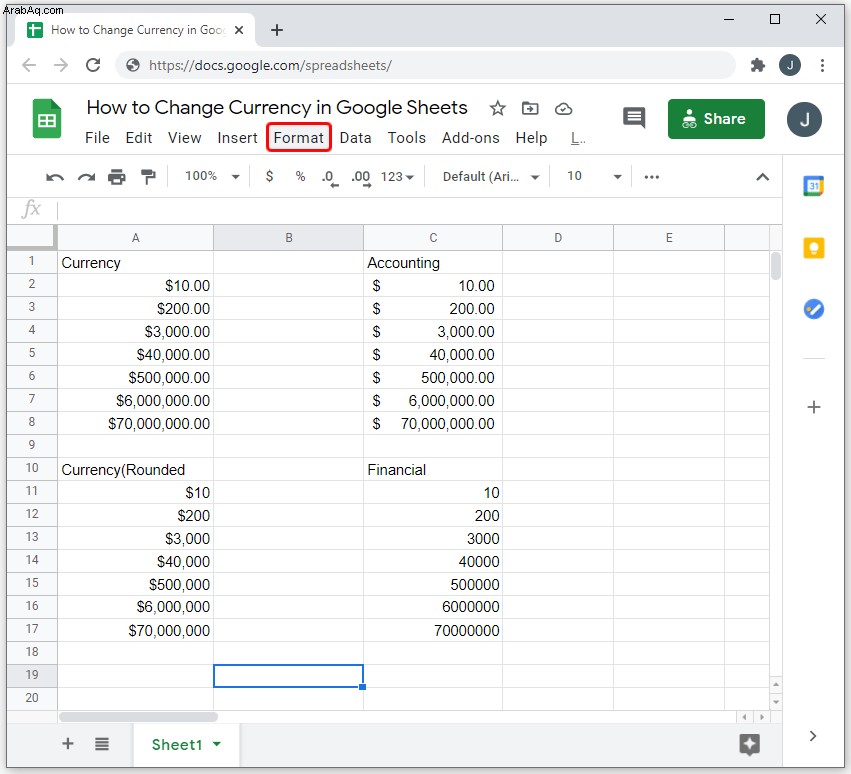Click the browser address bar URL

(270, 66)
